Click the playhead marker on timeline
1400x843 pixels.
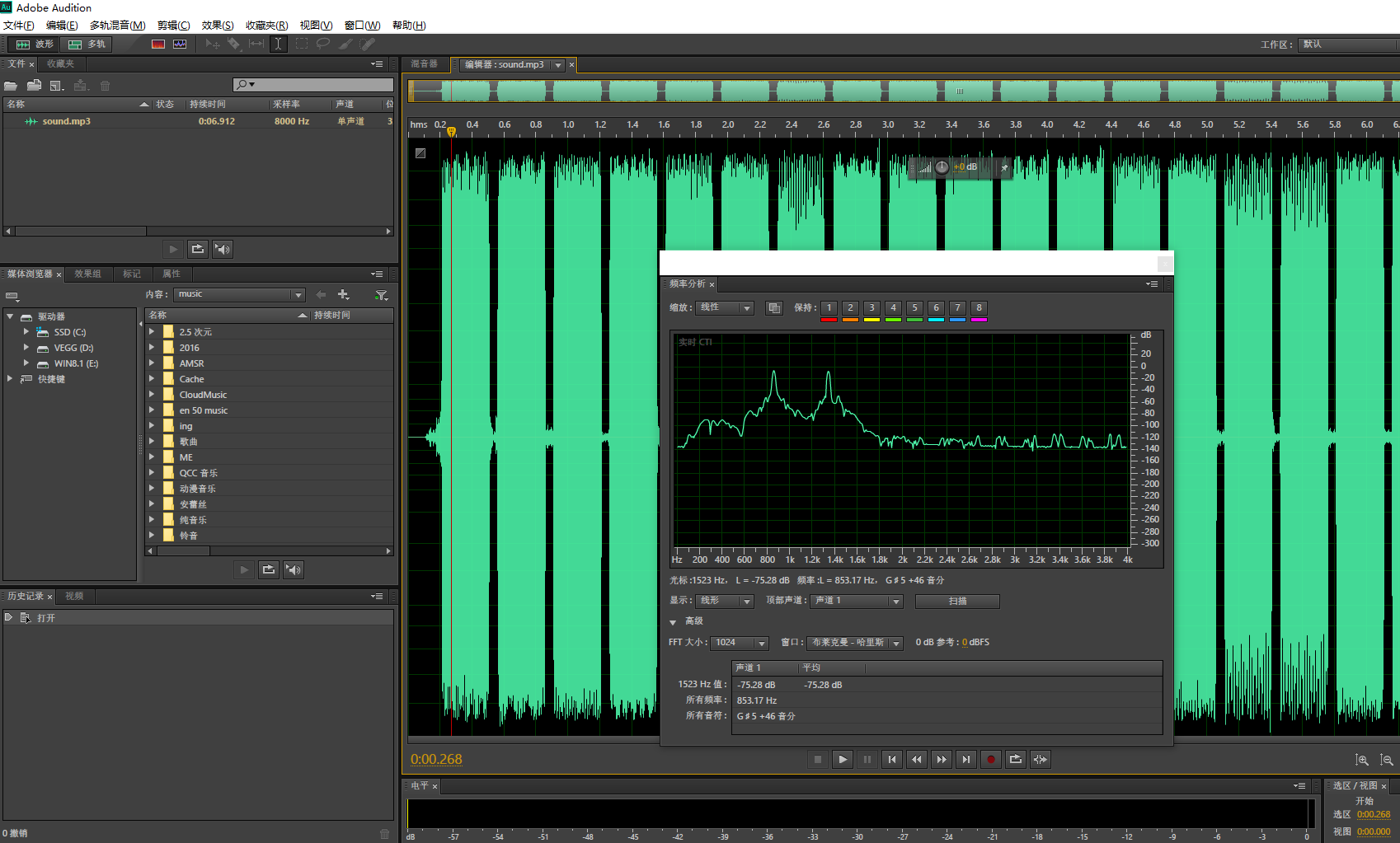click(451, 131)
